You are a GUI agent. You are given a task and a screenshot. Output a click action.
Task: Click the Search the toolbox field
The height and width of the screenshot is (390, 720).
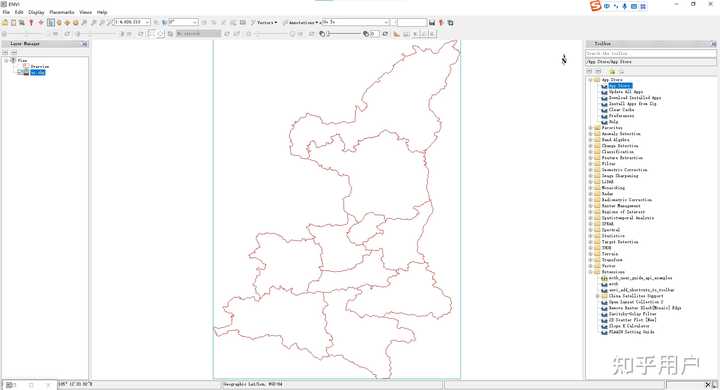coord(651,54)
